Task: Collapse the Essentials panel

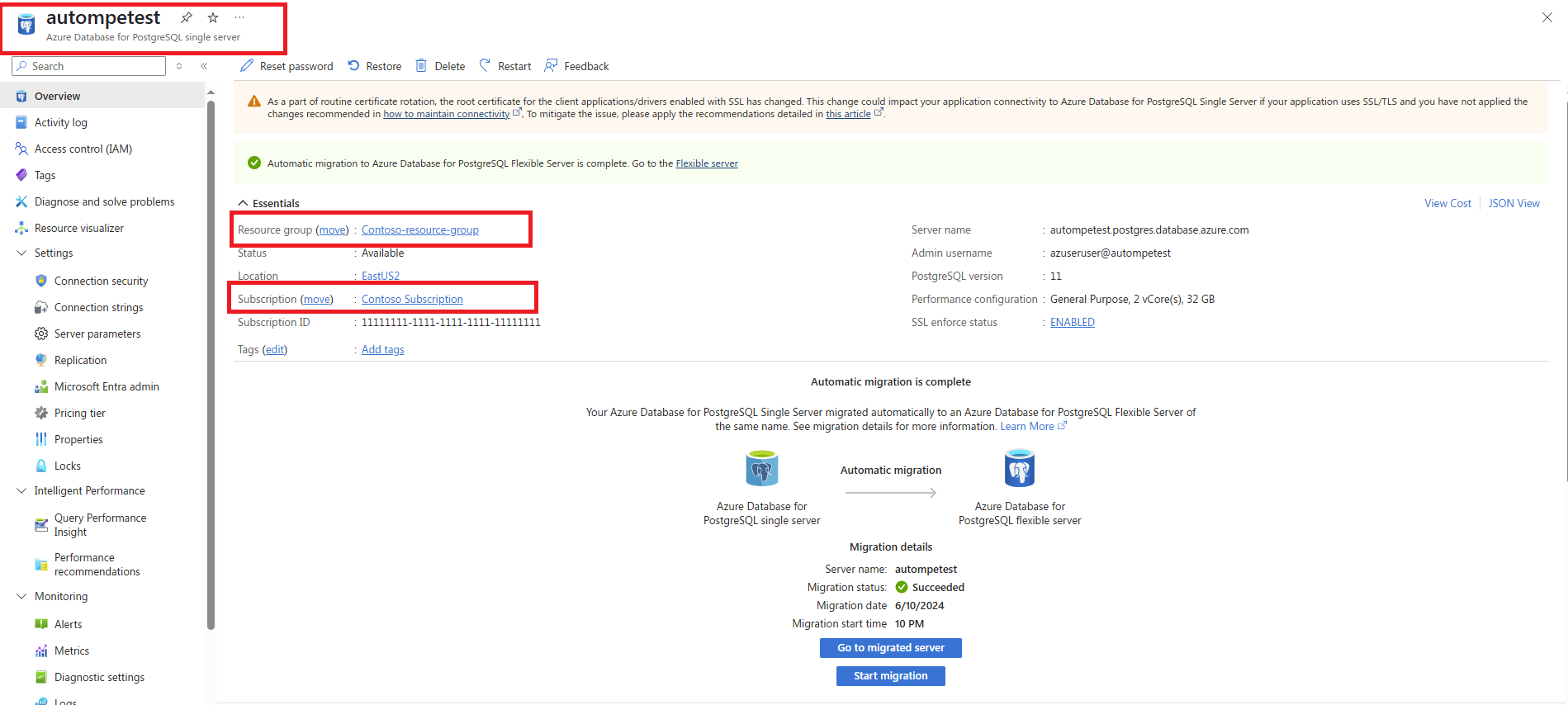Action: tap(243, 203)
